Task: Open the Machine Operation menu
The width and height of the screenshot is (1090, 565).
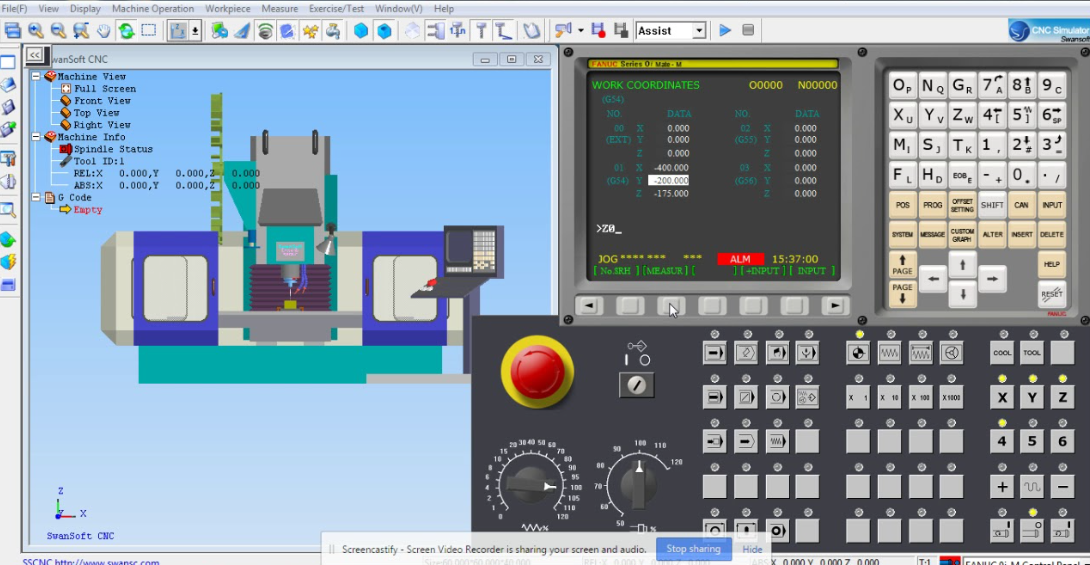Action: 153,8
